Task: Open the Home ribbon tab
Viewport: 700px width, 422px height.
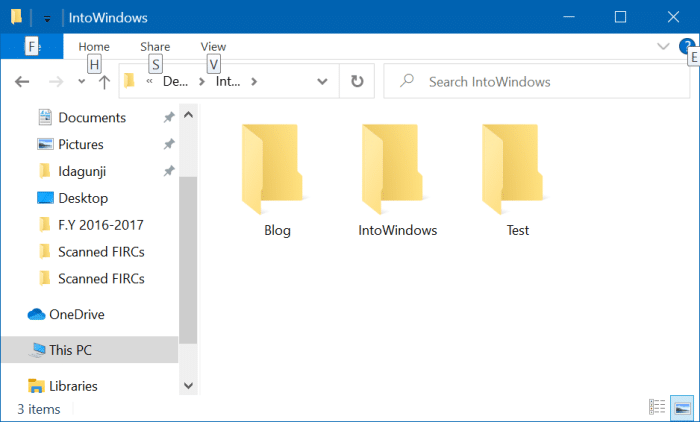Action: (94, 46)
